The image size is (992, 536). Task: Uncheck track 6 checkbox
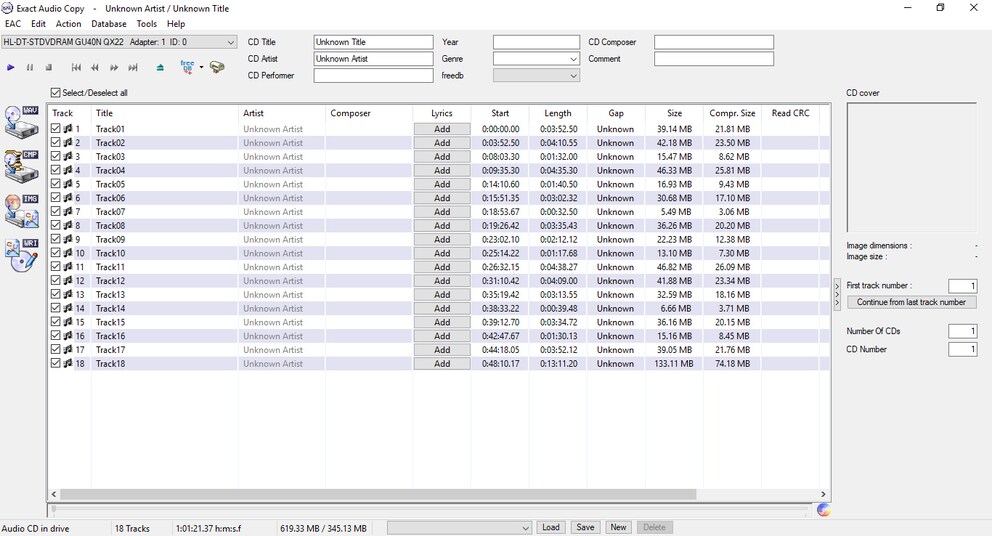[x=56, y=197]
